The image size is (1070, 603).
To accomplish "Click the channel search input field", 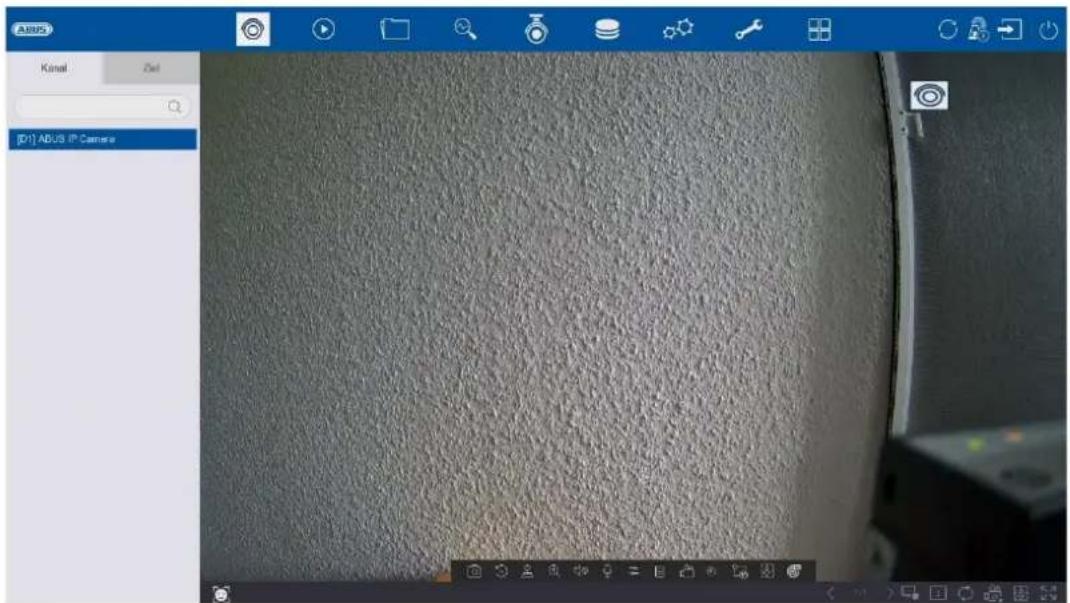I will pos(102,106).
